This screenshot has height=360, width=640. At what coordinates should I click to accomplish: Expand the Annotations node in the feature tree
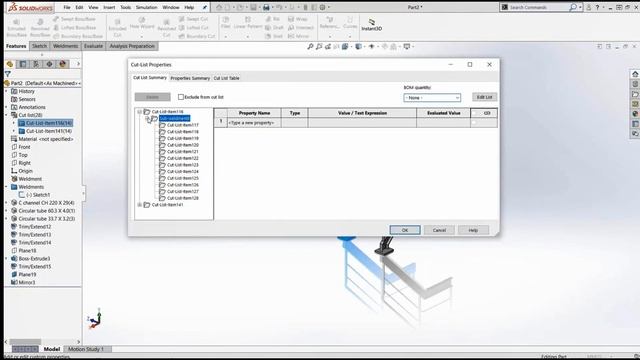pos(7,107)
